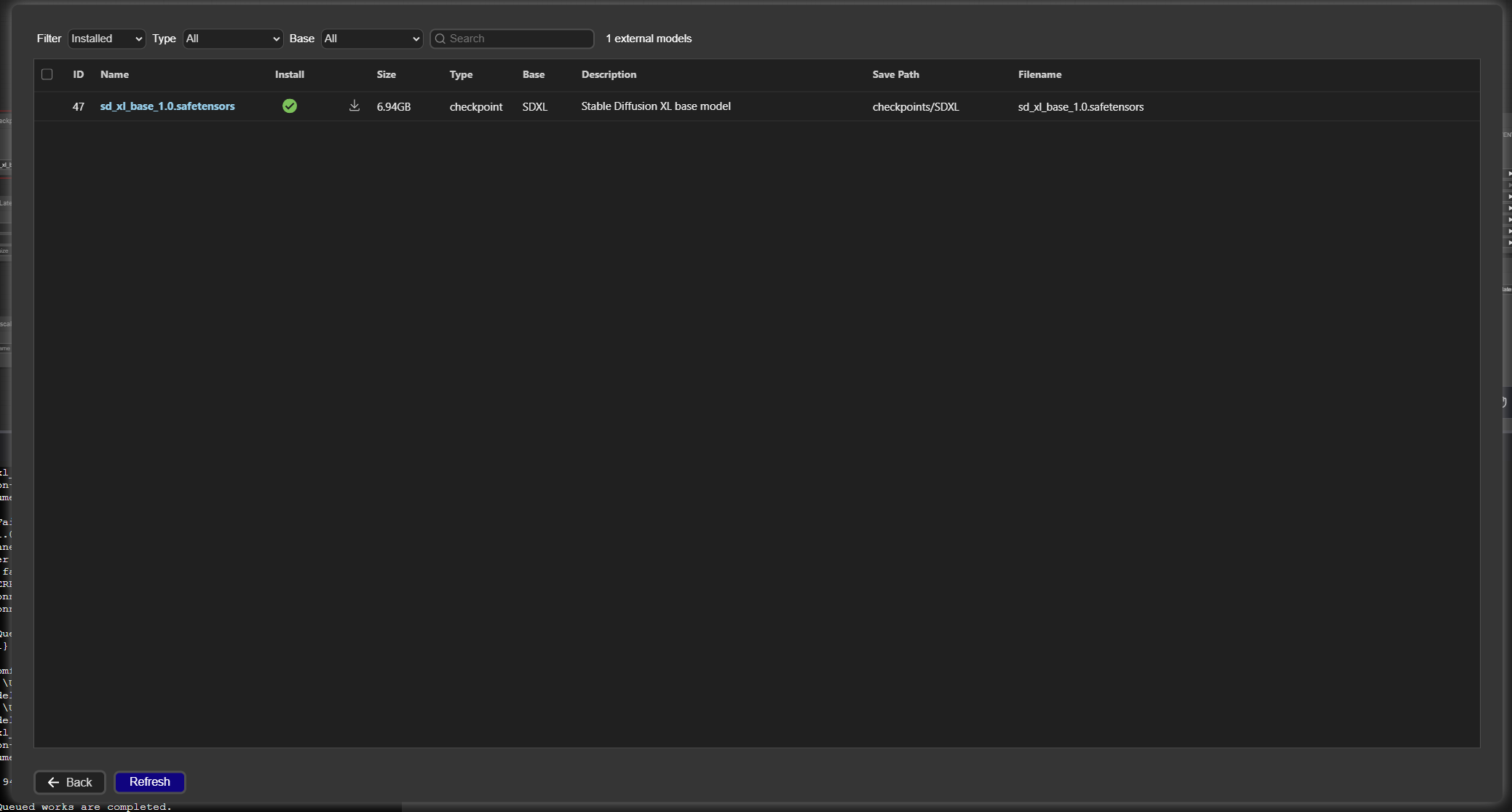Expand the Base dropdown set to All
1512x812 pixels.
371,39
